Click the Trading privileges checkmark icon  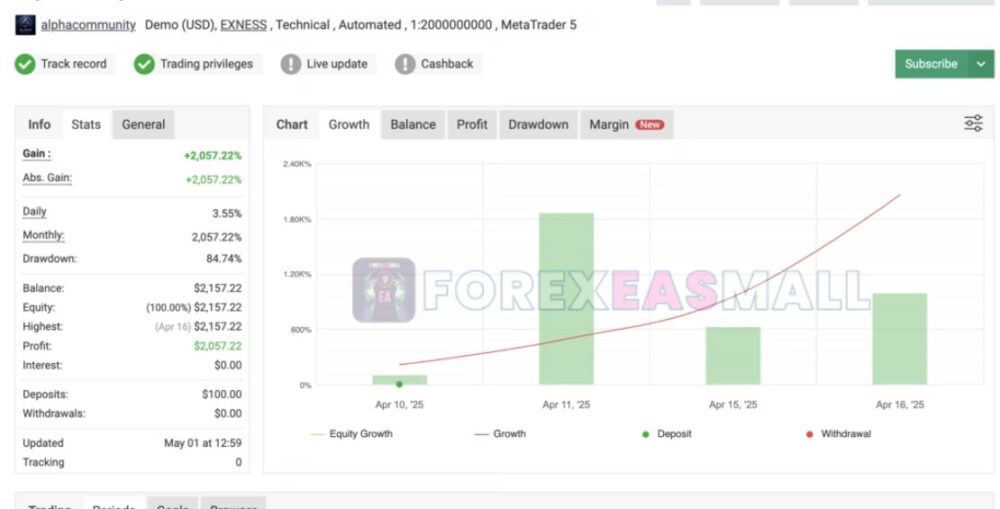click(144, 64)
